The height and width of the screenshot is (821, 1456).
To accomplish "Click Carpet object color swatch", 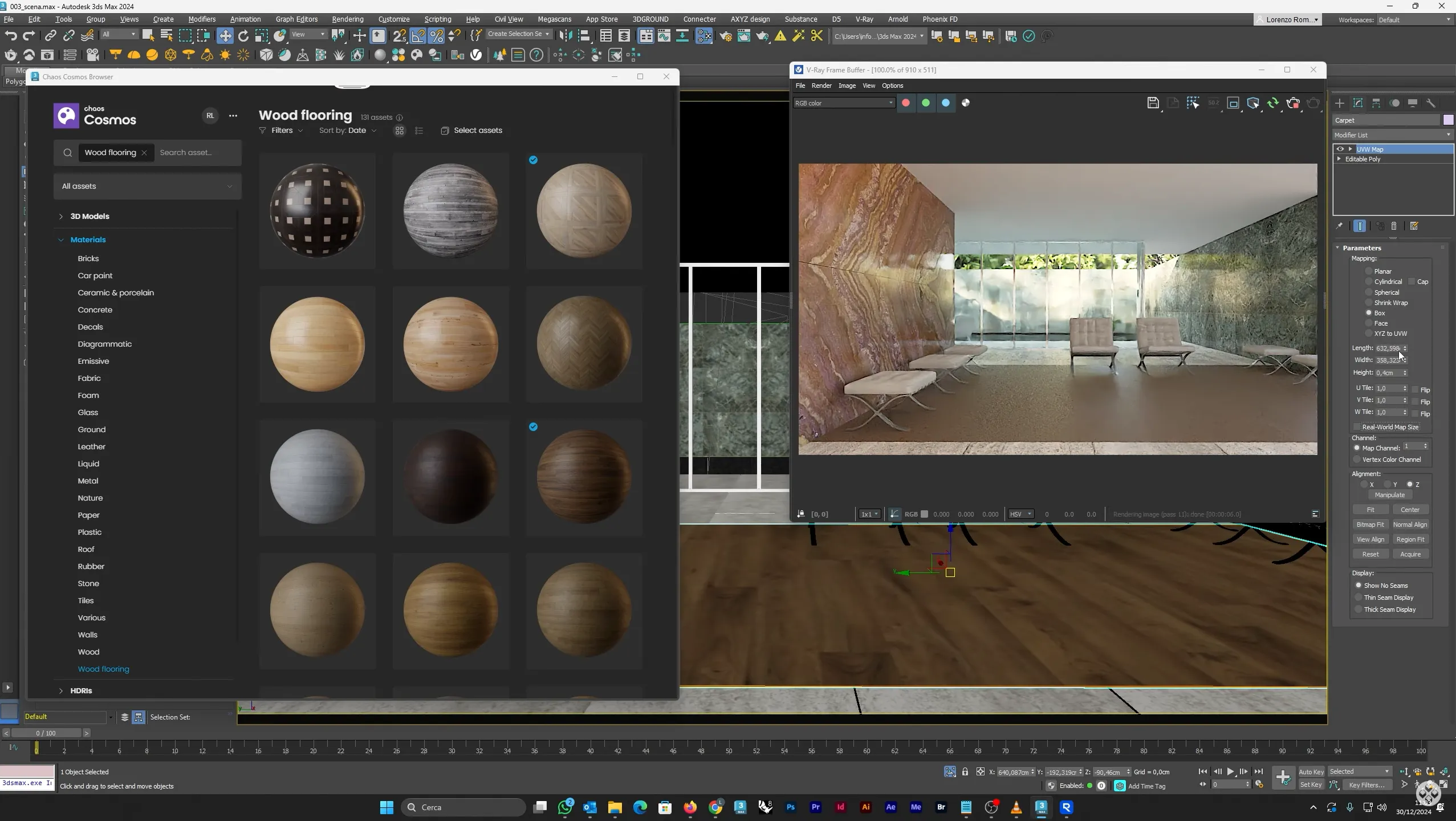I will (x=1448, y=120).
